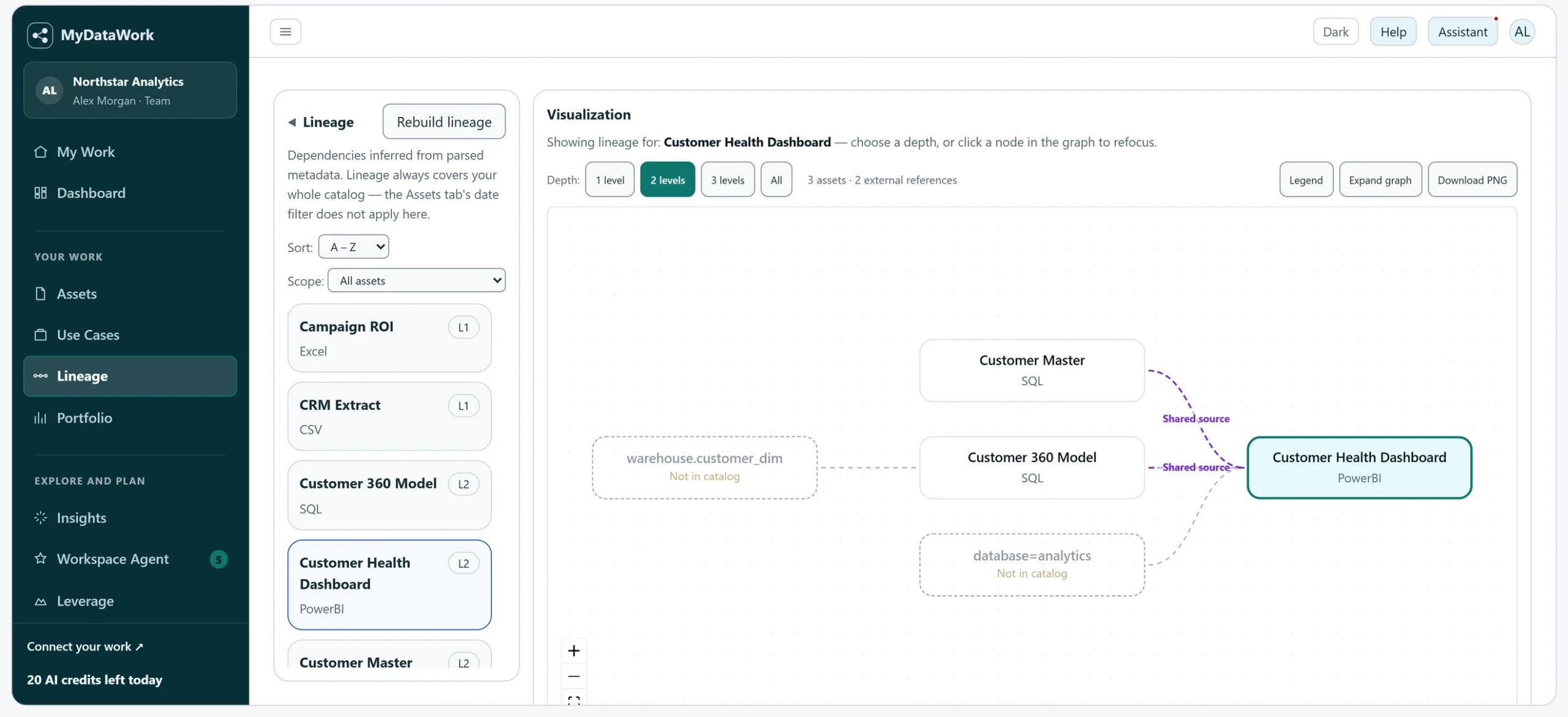Viewport: 1568px width, 717px height.
Task: Click the fit-to-view graph icon
Action: tap(574, 700)
